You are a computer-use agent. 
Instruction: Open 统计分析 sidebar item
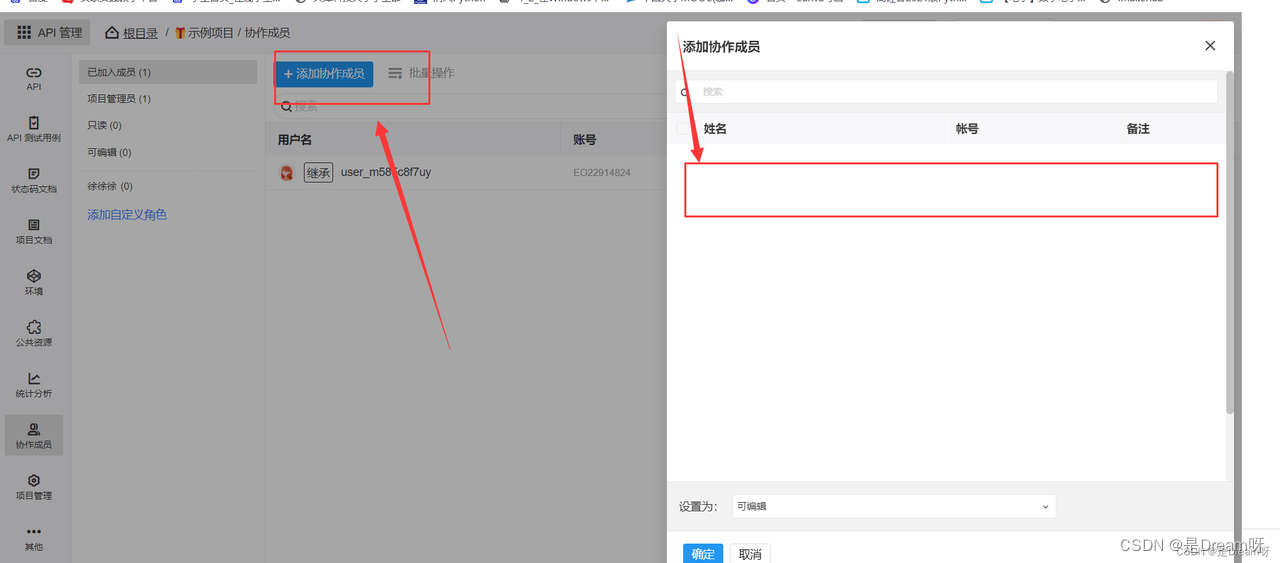point(34,384)
